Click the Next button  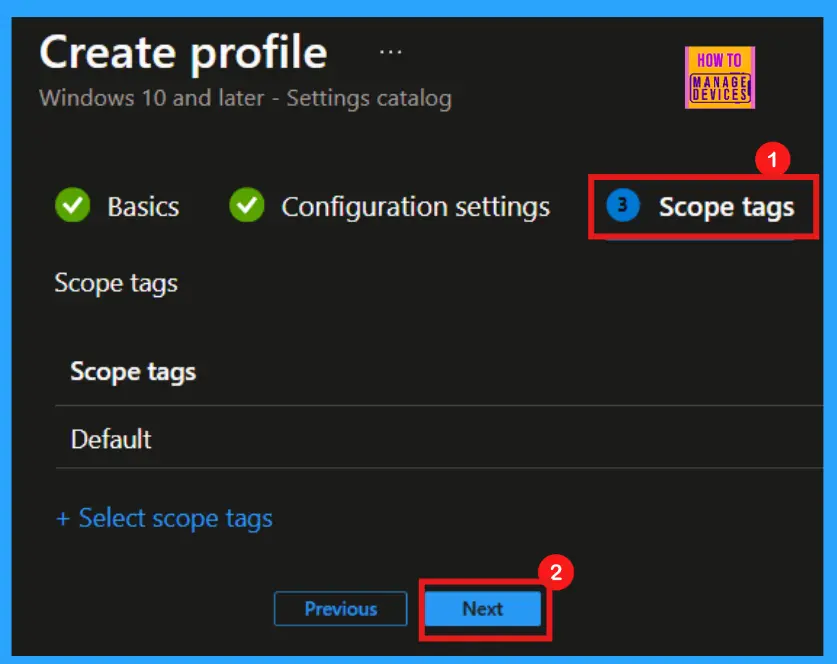point(483,608)
